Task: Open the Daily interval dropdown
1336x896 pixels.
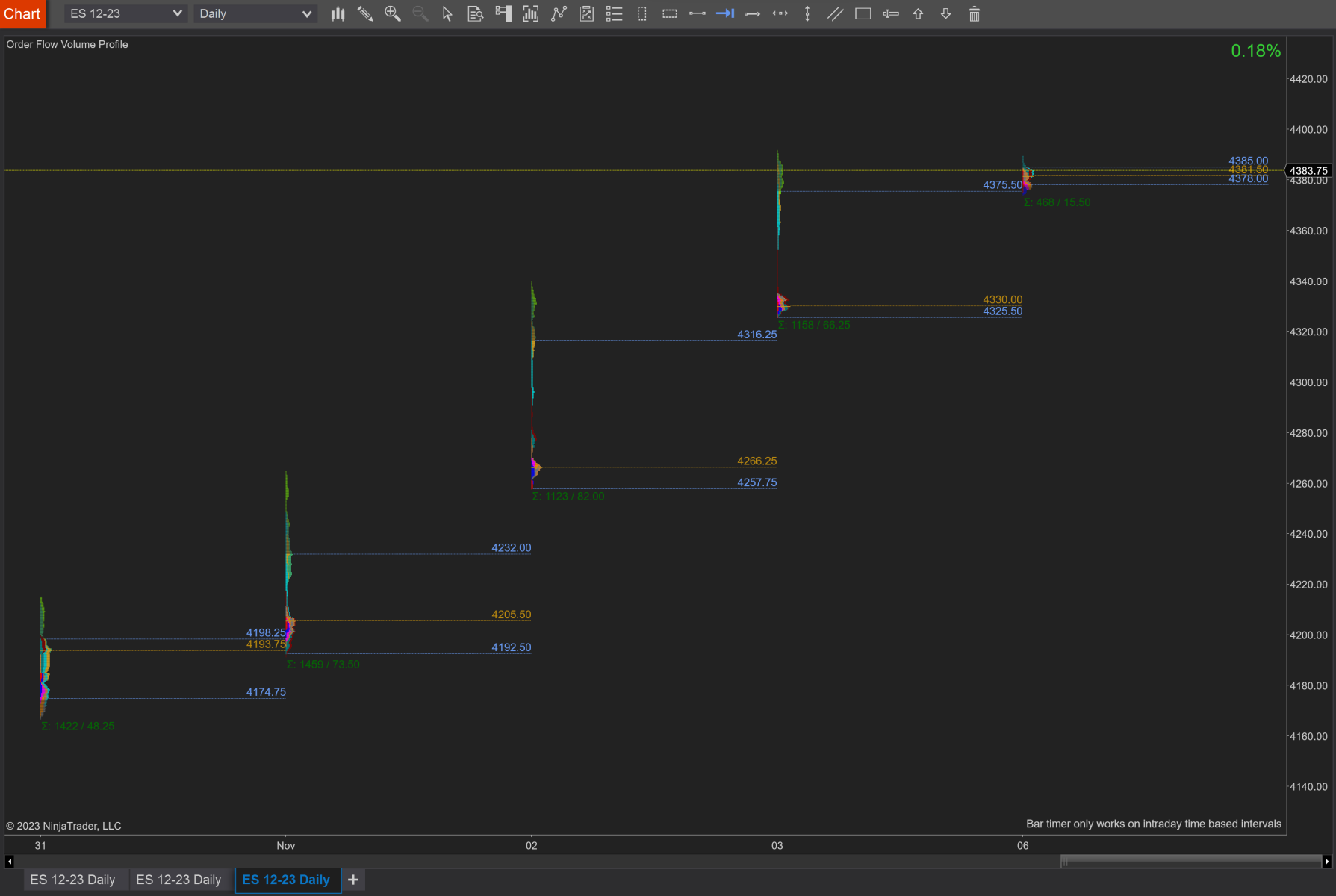Action: click(255, 13)
